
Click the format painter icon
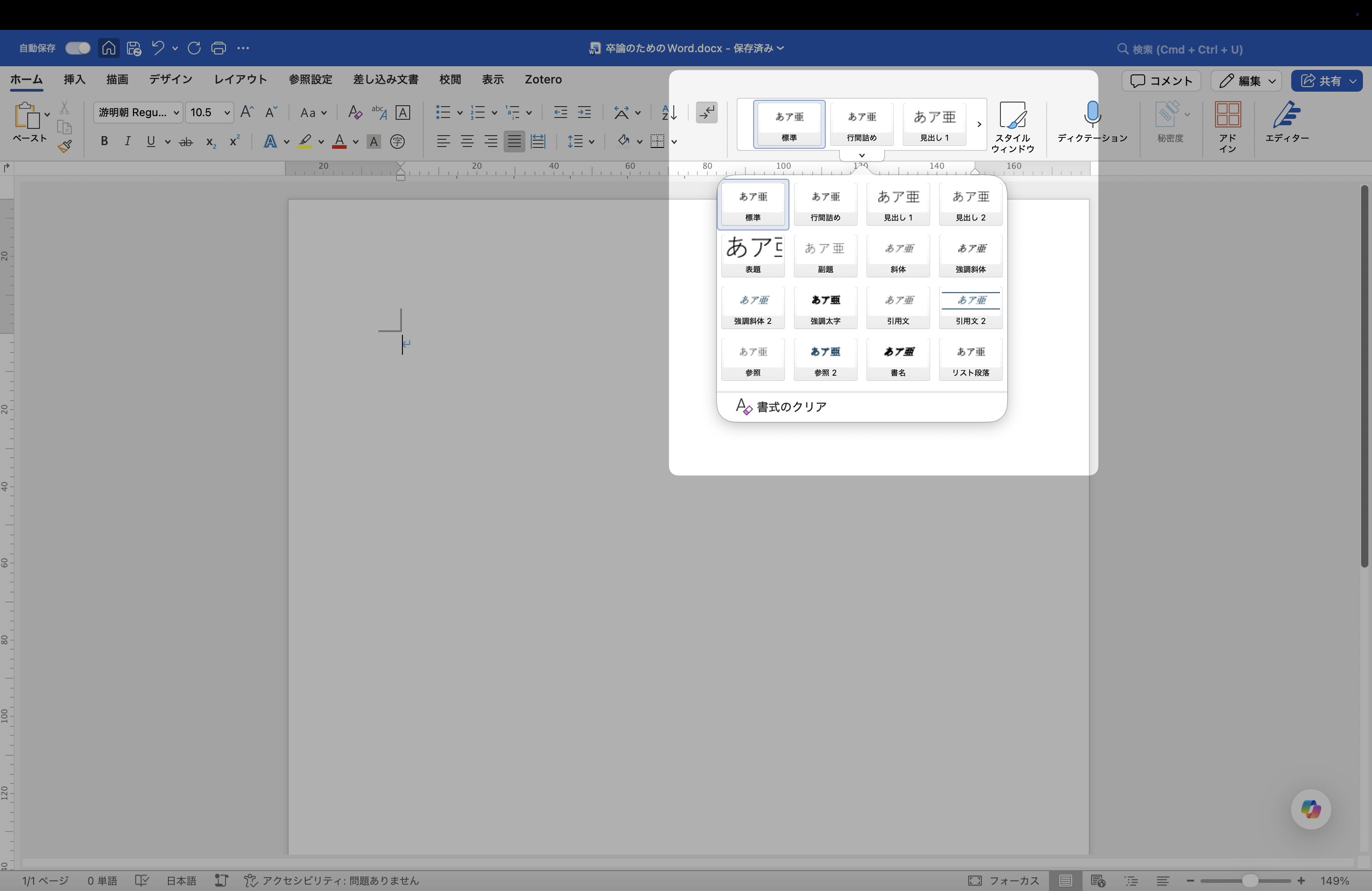tap(65, 146)
